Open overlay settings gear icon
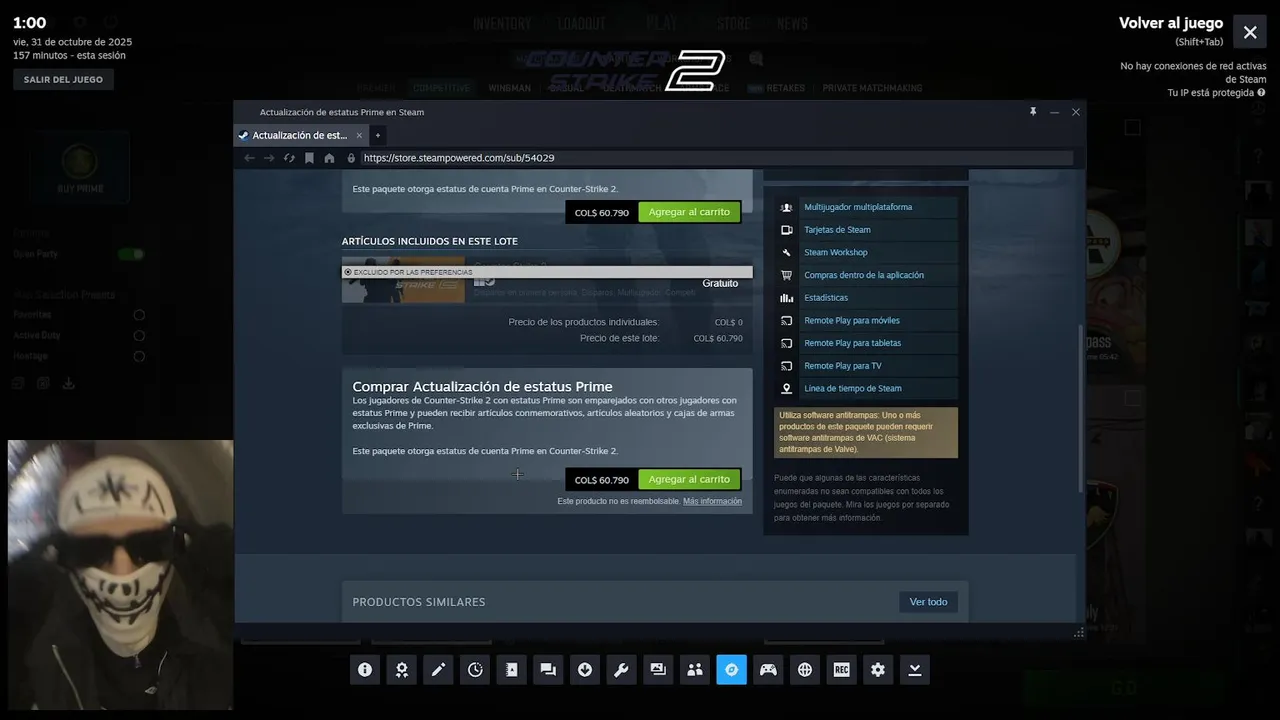Screen dimensions: 1280x720 pos(878,670)
